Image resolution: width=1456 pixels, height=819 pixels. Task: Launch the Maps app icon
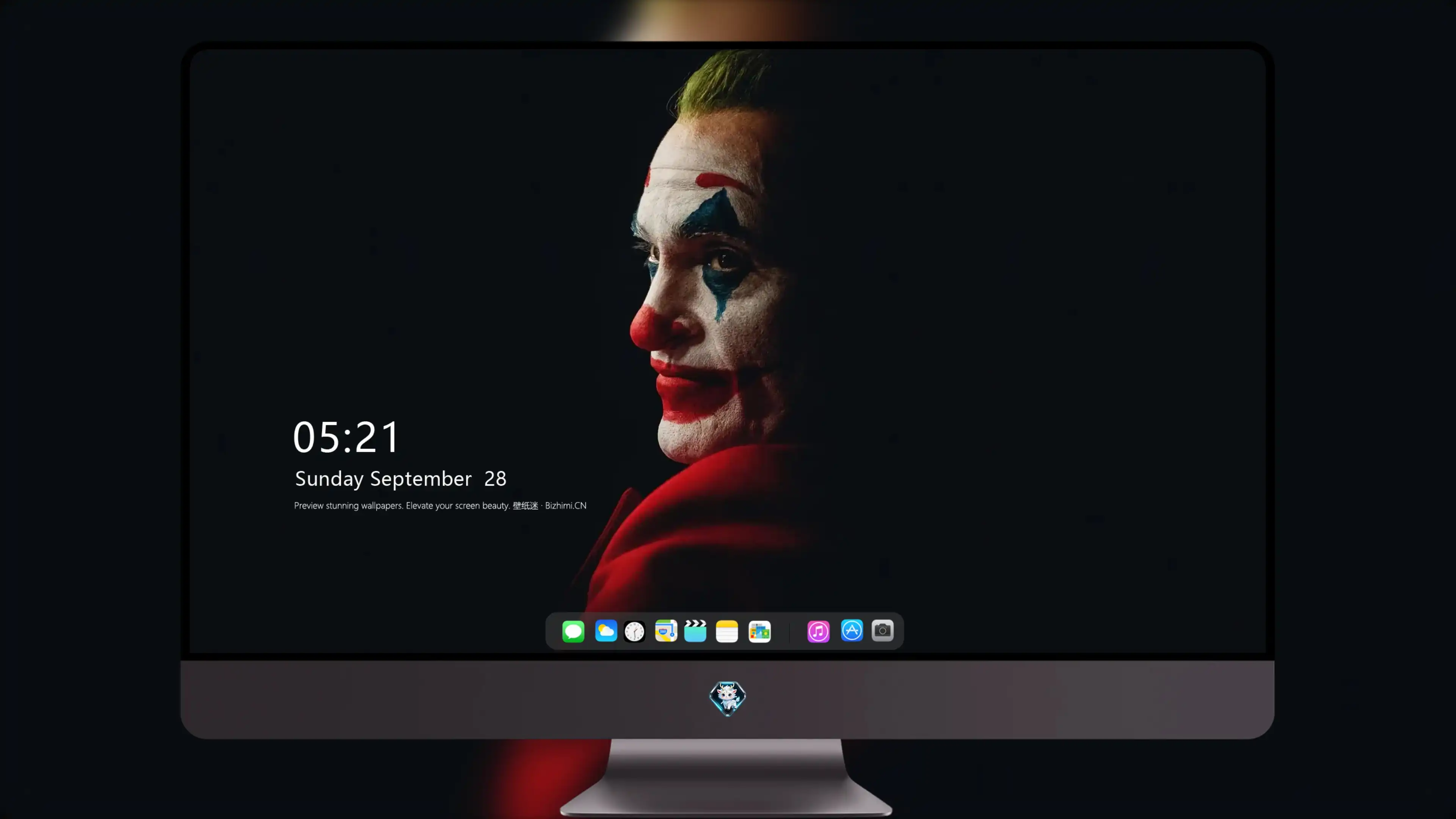[x=666, y=631]
